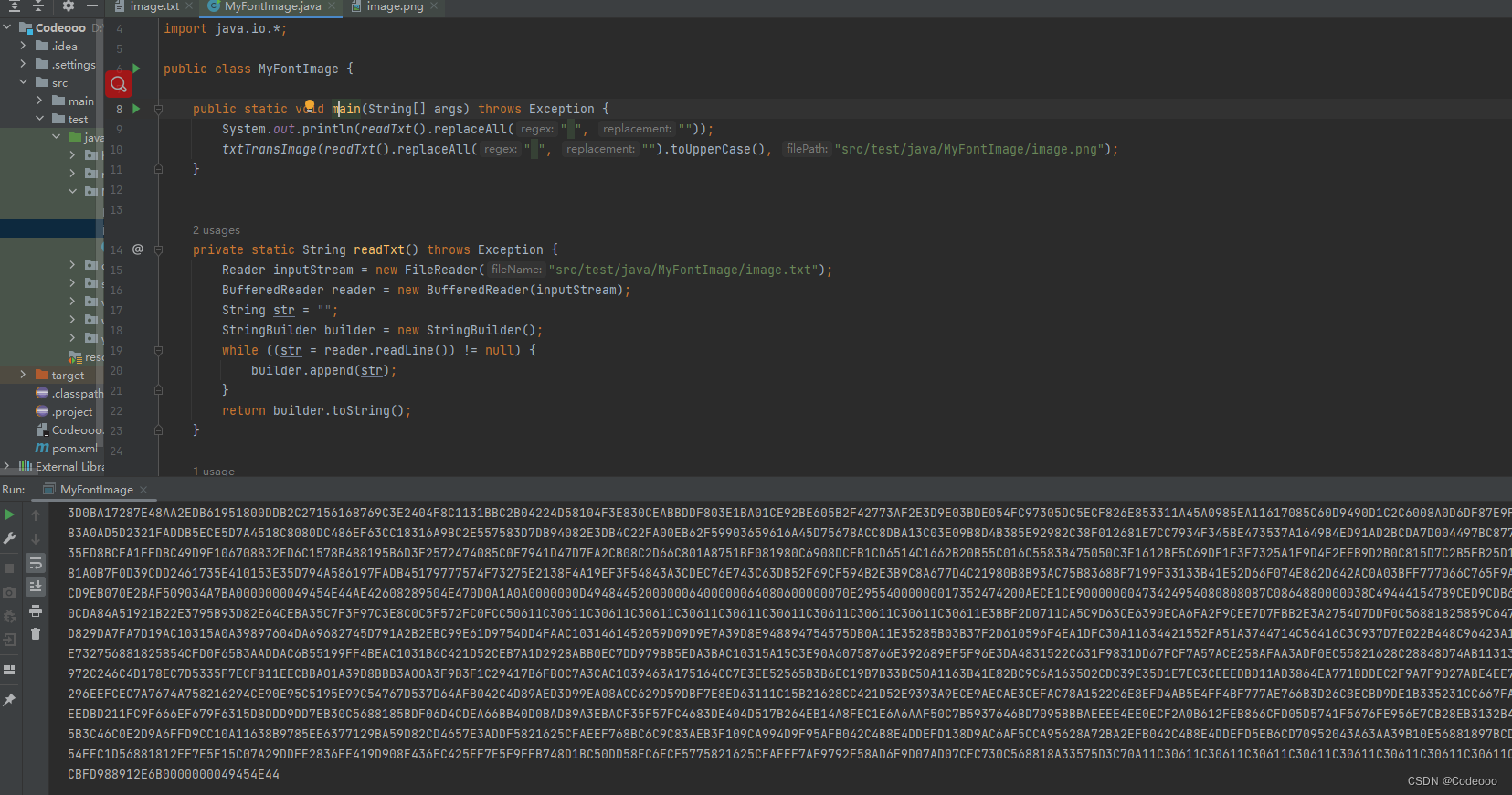This screenshot has height=795, width=1512.
Task: Click collapse all icon in project toolbar
Action: (38, 6)
